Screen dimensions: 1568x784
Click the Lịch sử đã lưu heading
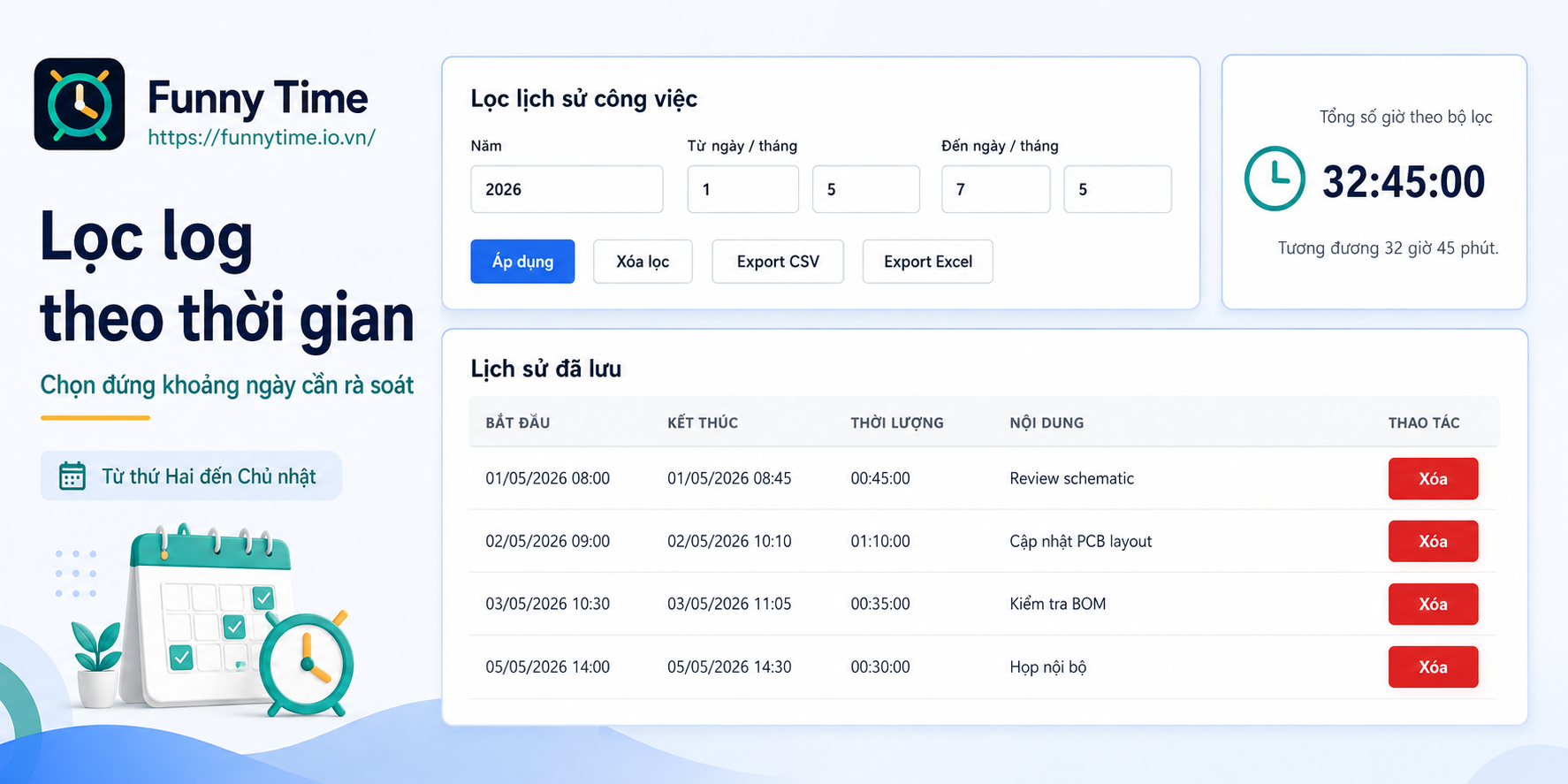tap(546, 369)
